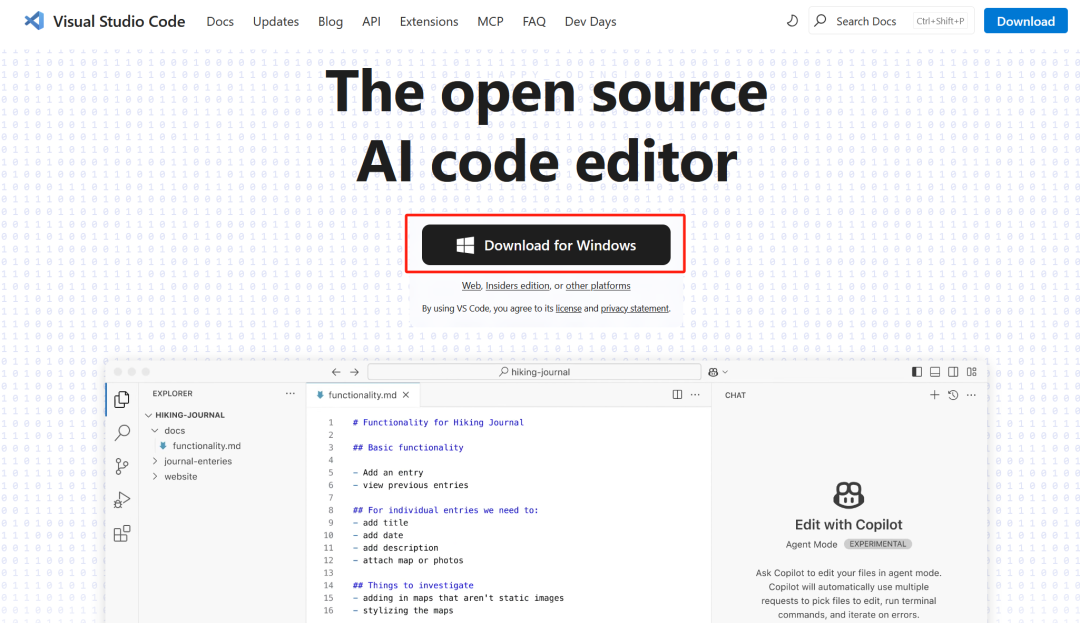Open Chat panel more actions ellipsis

[x=971, y=394]
